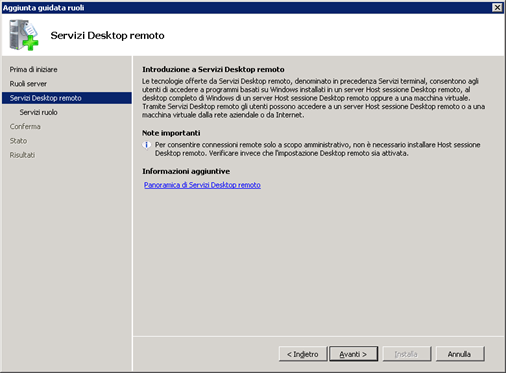Viewport: 506px width, 373px height.
Task: Close the Aggiunta guidata ruoli window
Action: click(x=497, y=7)
